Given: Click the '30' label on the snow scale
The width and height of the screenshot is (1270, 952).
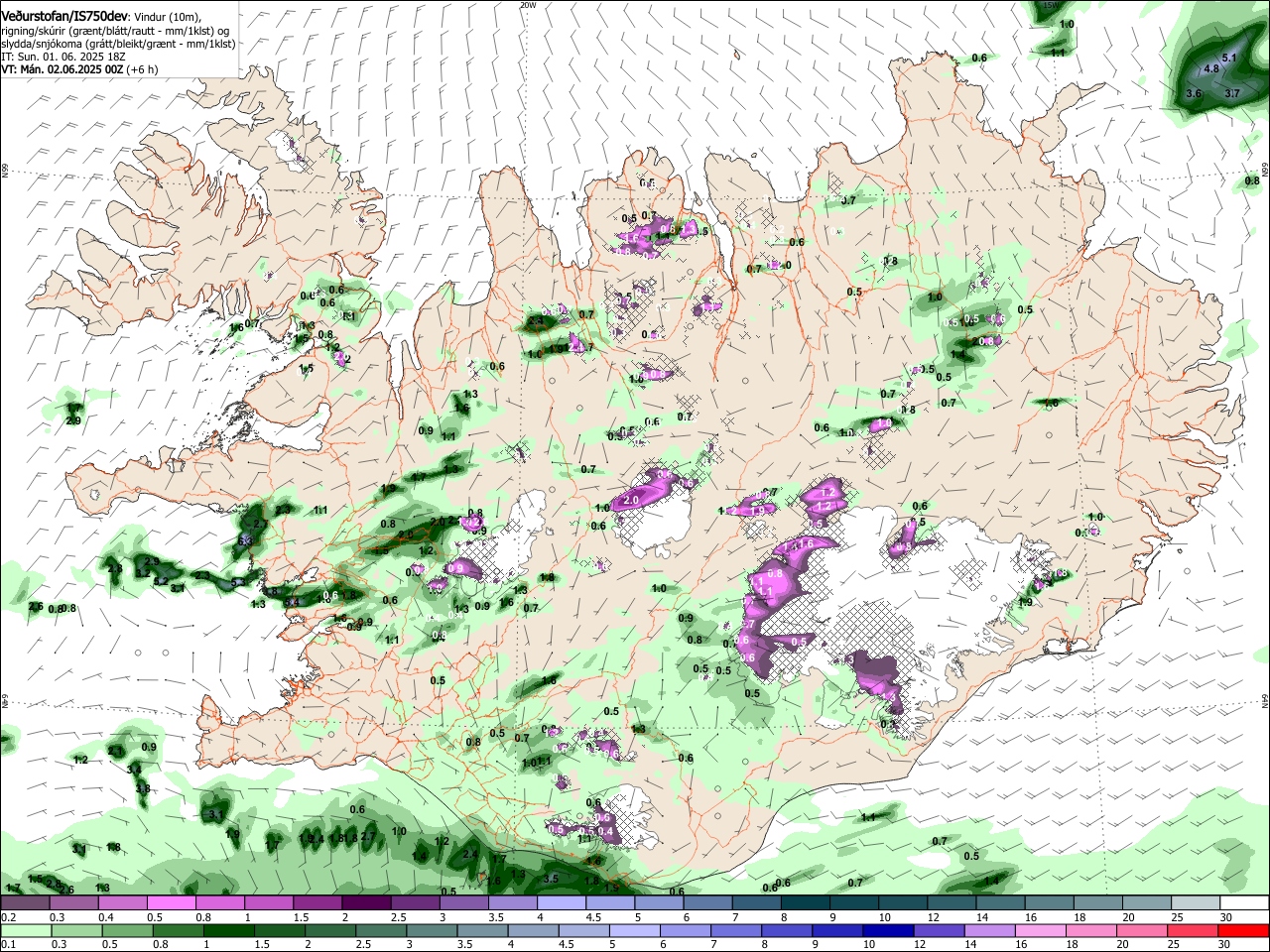Looking at the screenshot, I should [1226, 917].
